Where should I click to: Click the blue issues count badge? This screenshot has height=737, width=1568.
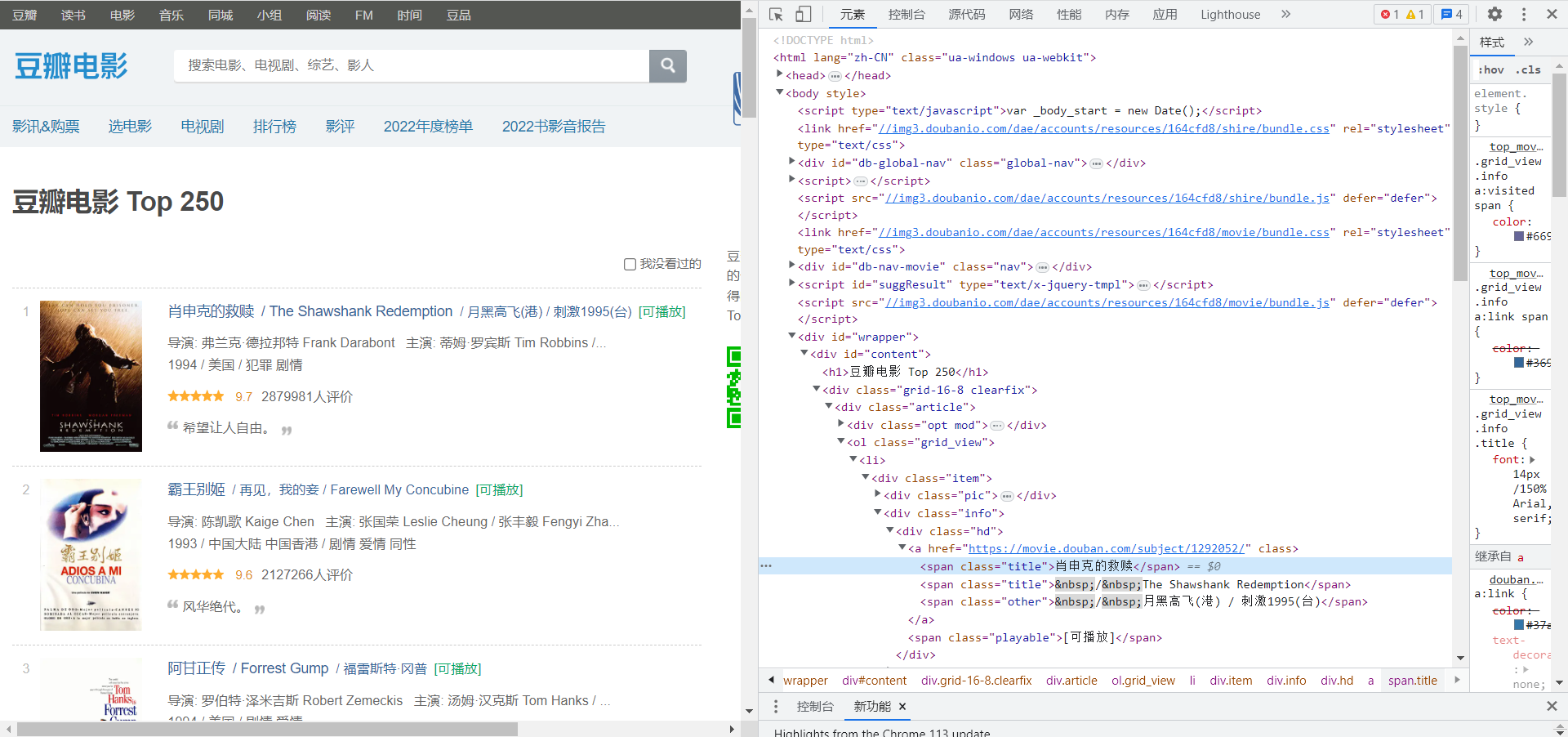[1451, 14]
